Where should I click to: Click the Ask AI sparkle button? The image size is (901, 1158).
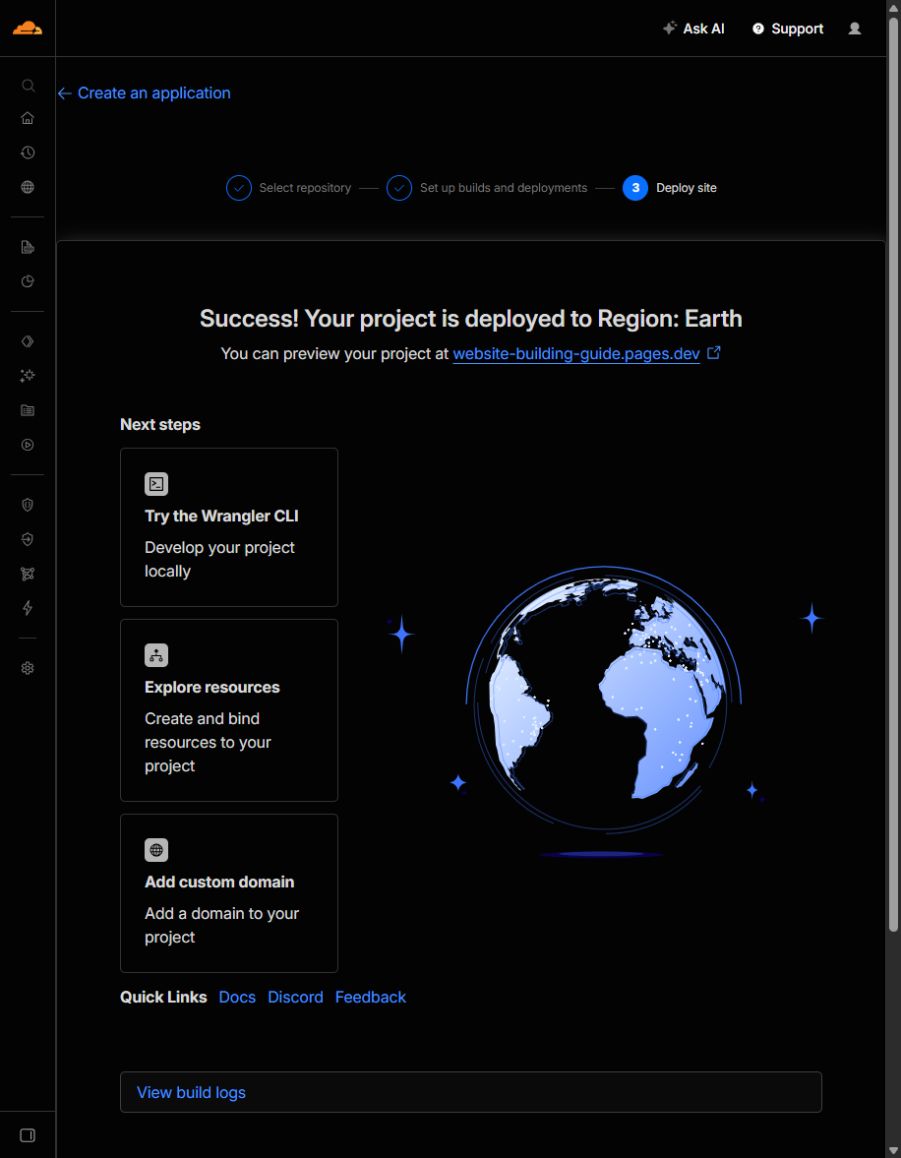pos(693,29)
